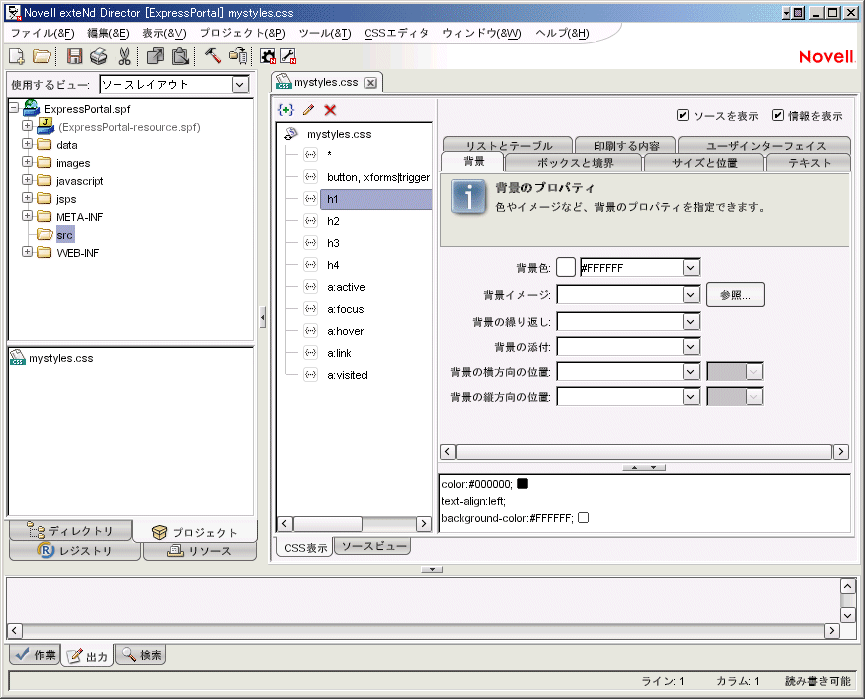The image size is (865, 699).
Task: Open the horizontal background position dropdown
Action: coord(691,371)
